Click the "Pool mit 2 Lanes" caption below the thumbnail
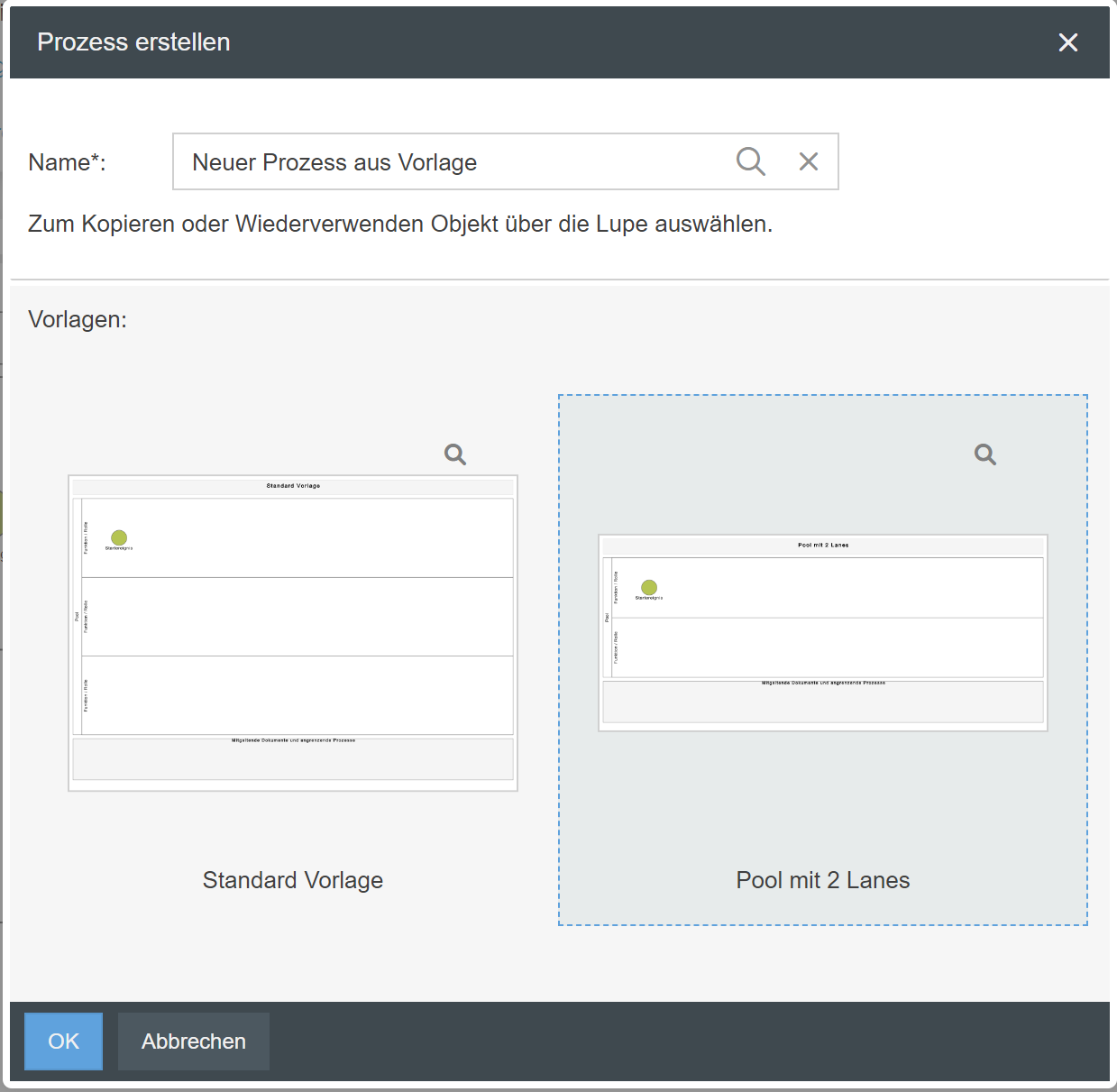Image resolution: width=1117 pixels, height=1092 pixels. pos(823,880)
